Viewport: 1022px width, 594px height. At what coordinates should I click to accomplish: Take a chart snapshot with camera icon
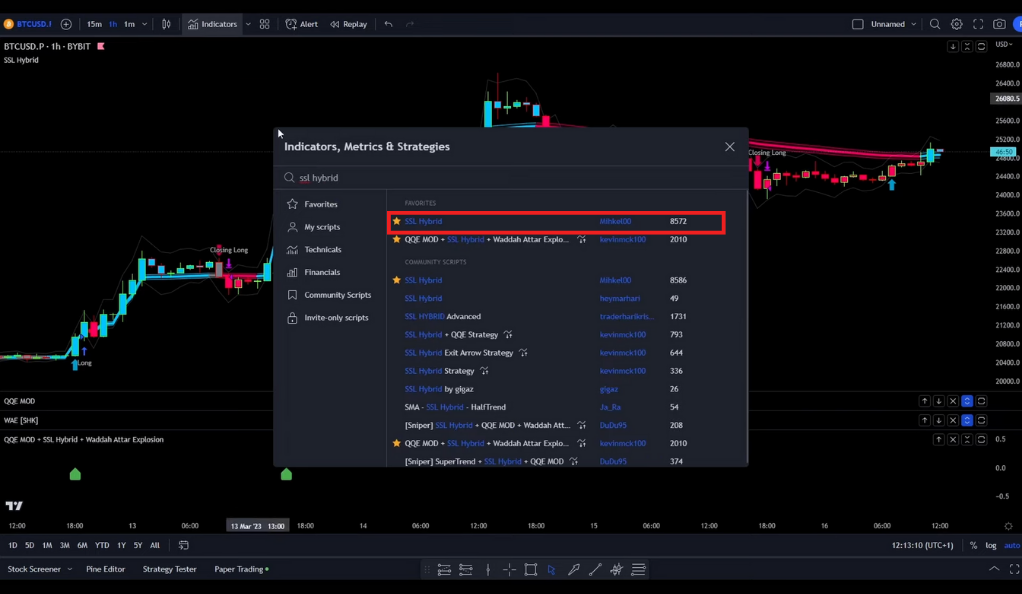point(999,24)
